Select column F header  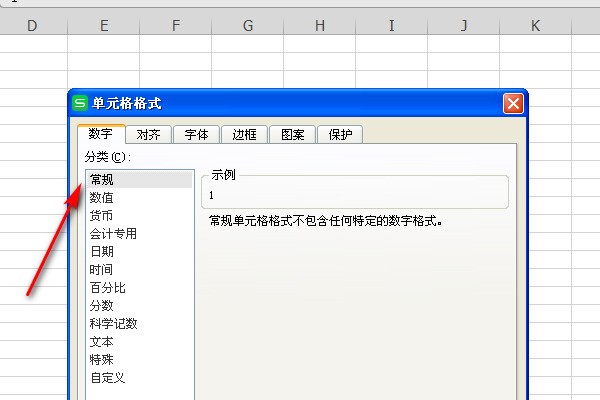[176, 26]
